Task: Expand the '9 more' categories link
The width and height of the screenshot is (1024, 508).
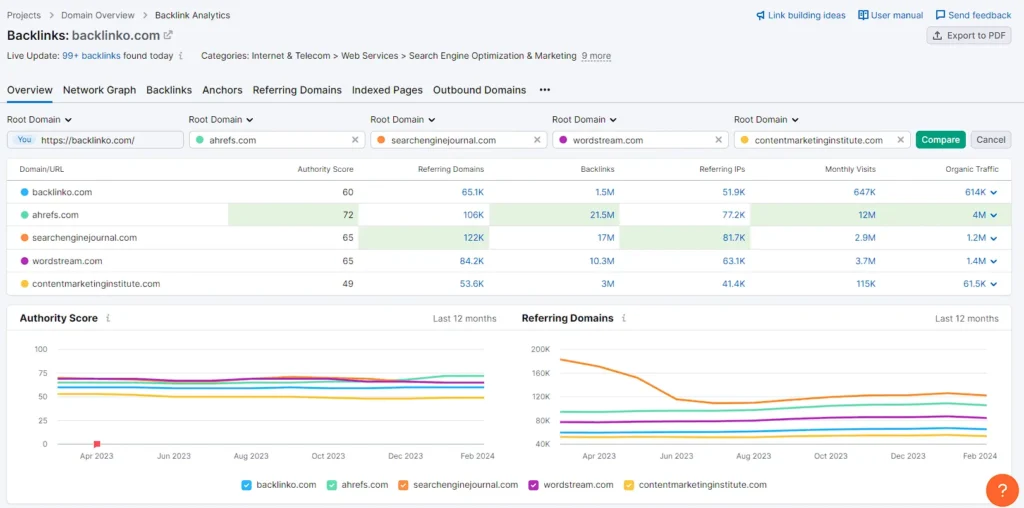Action: (596, 56)
